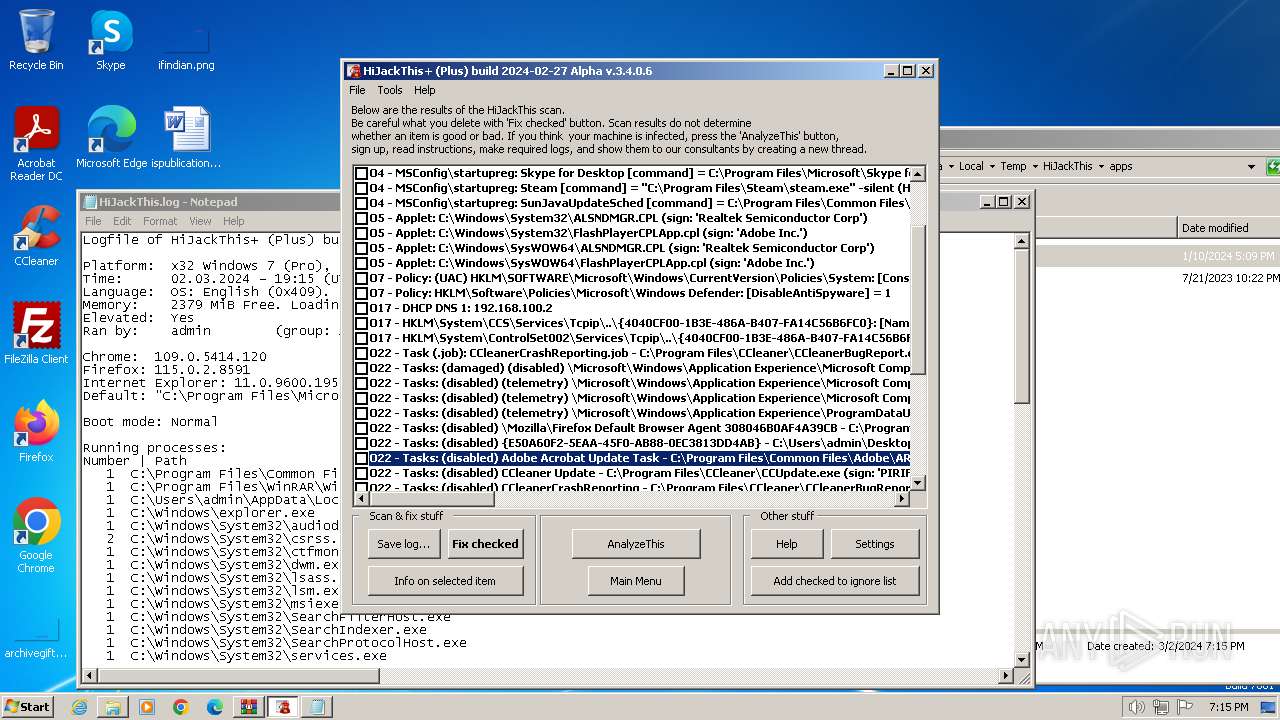Open the Recycle Bin desktop icon
Screen dimensions: 1280x720
pyautogui.click(x=36, y=40)
